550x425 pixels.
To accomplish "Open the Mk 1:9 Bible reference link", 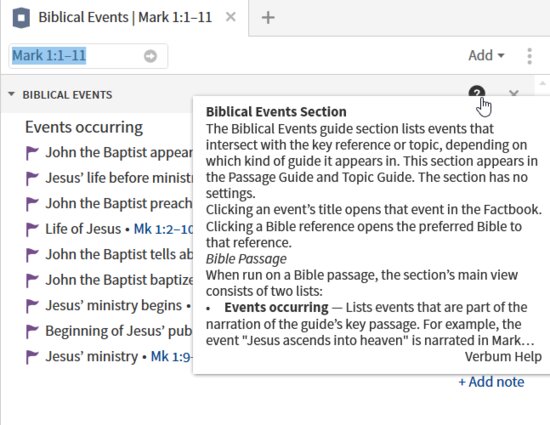I will 172,357.
